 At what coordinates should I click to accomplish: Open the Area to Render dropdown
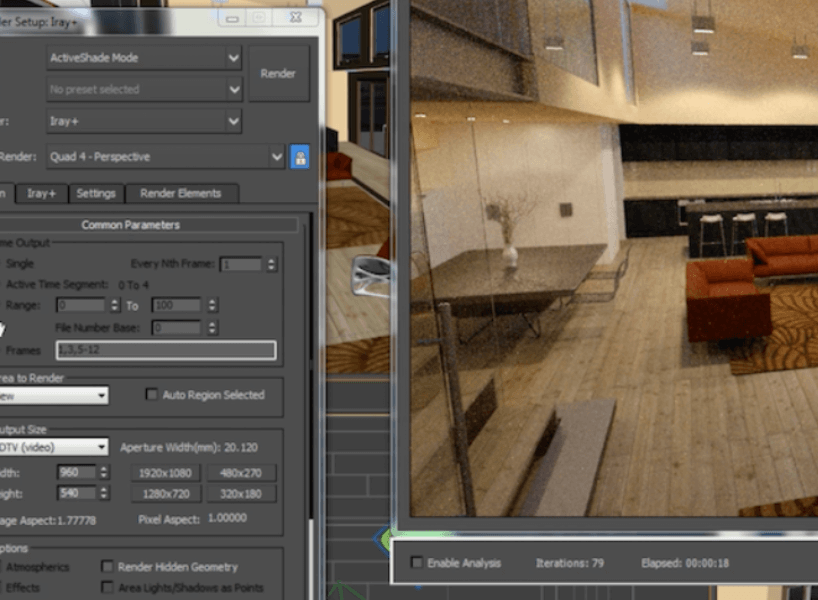pyautogui.click(x=52, y=395)
